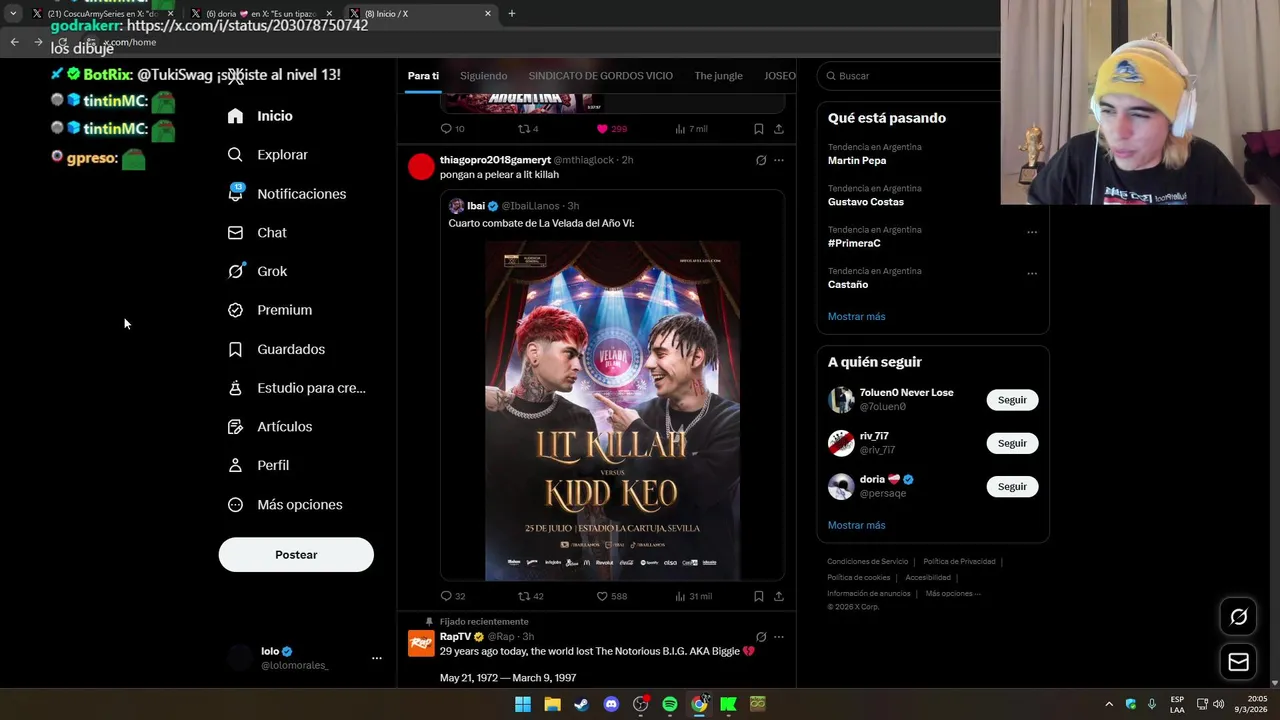Bookmark the tweet with 299 likes
Image resolution: width=1280 pixels, height=720 pixels.
(759, 129)
